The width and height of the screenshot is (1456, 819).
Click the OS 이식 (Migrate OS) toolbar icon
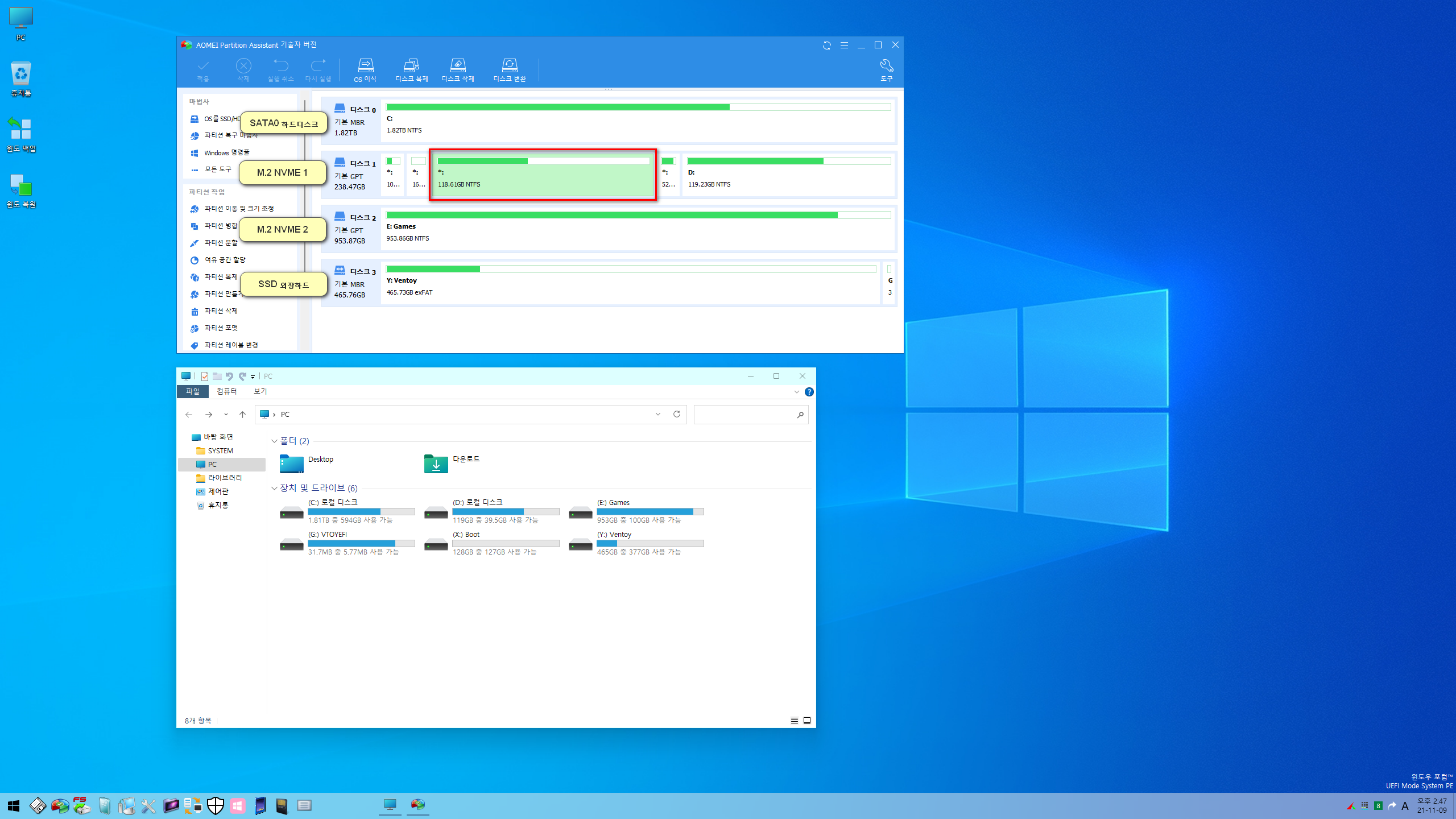pos(365,70)
